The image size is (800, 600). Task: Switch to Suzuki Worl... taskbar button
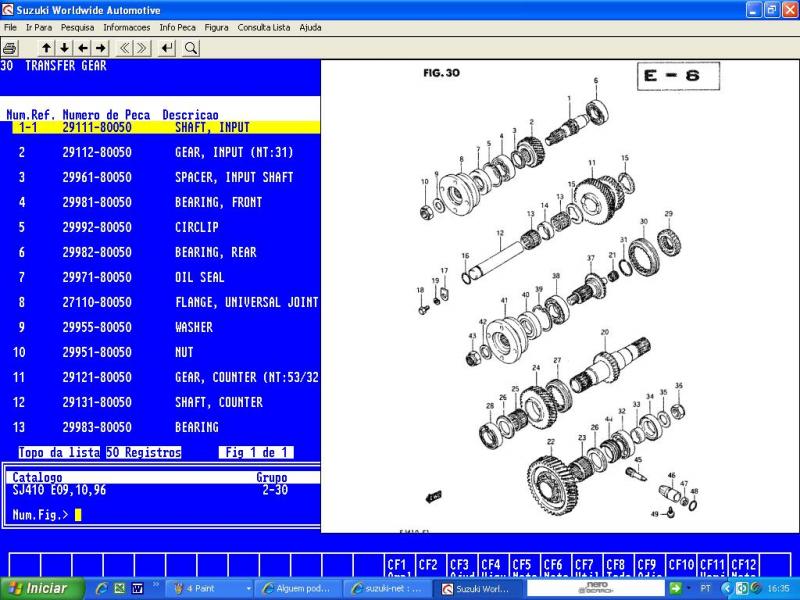click(478, 588)
